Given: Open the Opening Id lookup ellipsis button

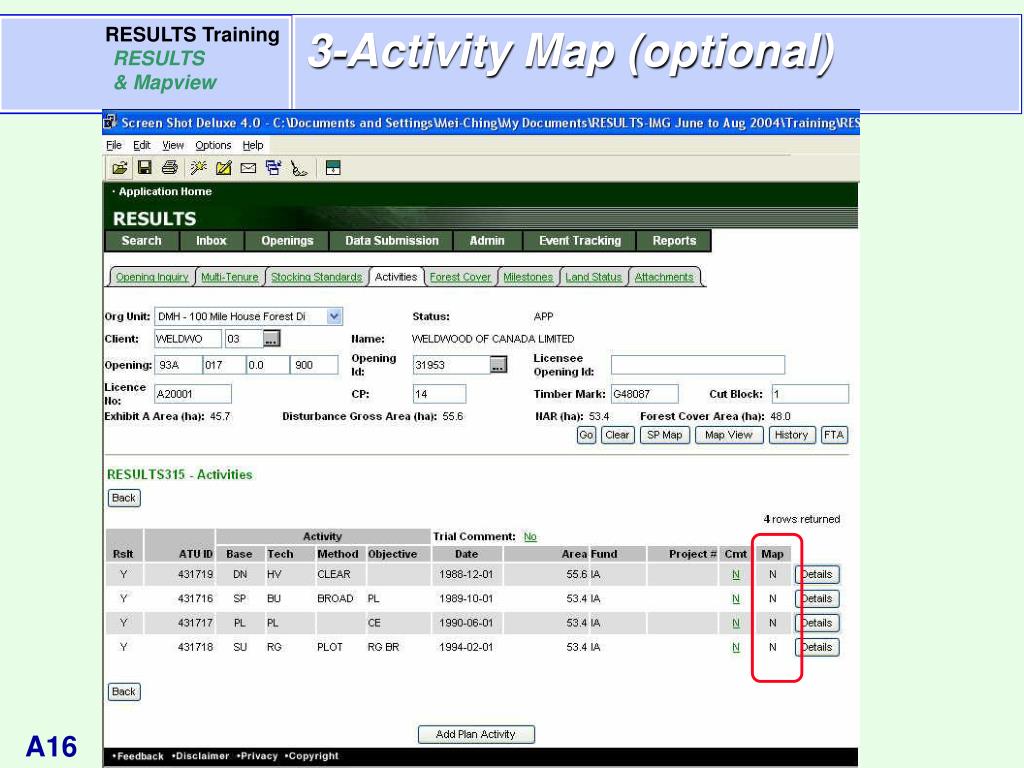Looking at the screenshot, I should click(498, 364).
